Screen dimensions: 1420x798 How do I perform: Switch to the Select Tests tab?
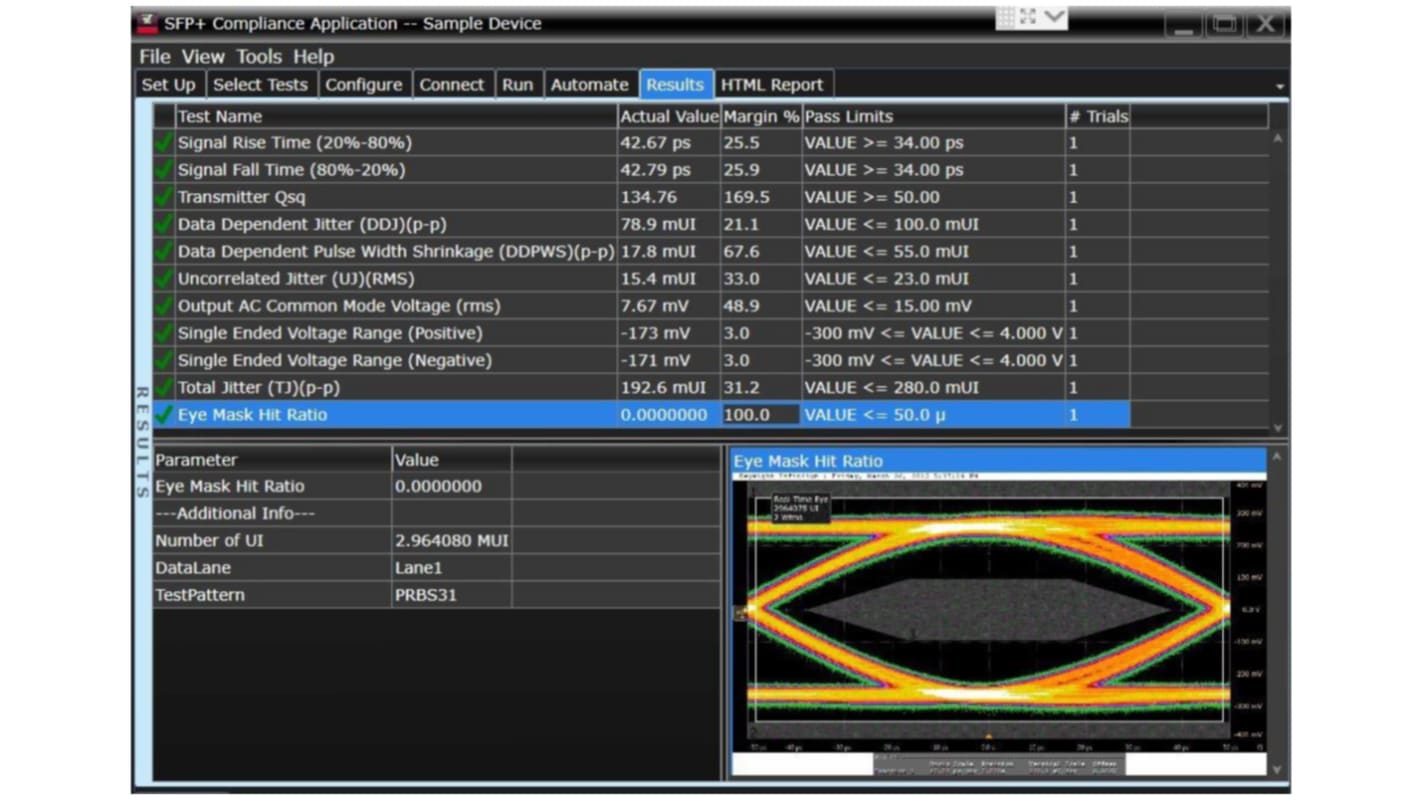(261, 85)
